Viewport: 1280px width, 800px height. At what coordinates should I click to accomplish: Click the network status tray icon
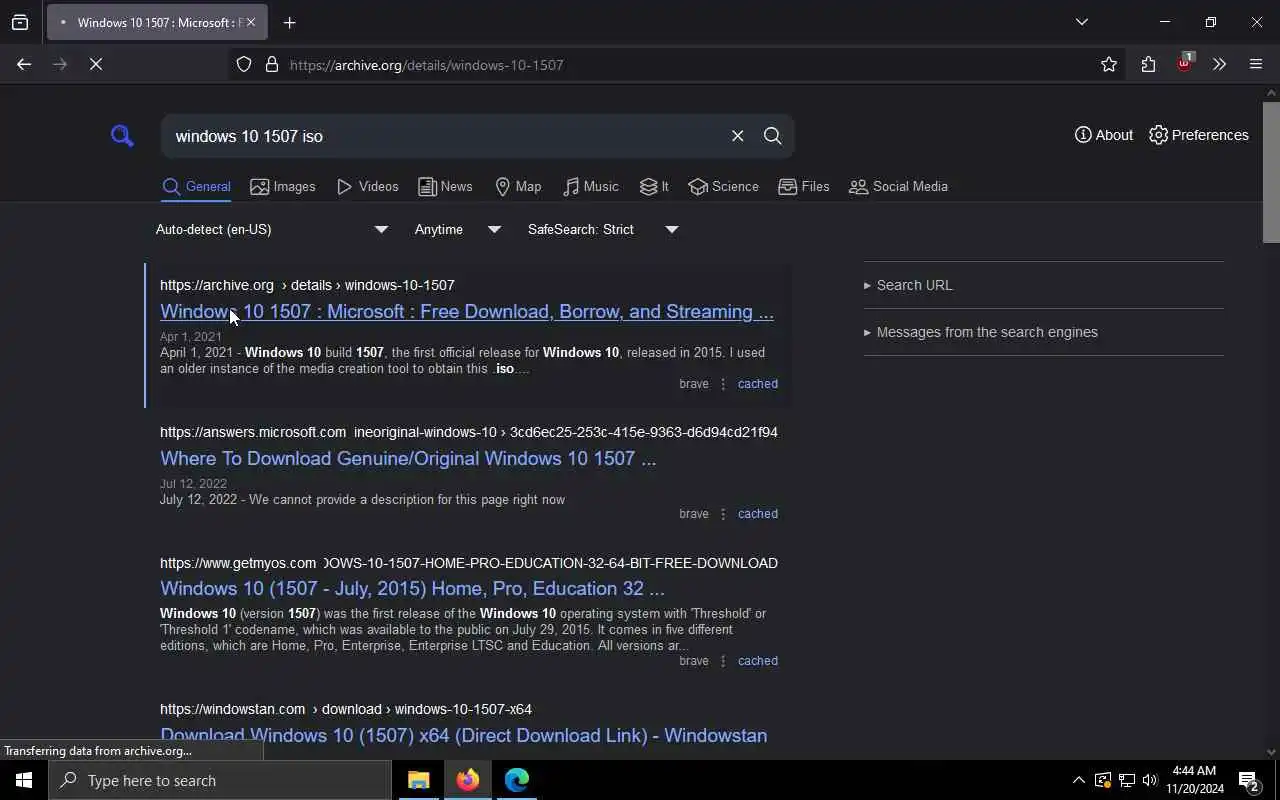point(1126,781)
